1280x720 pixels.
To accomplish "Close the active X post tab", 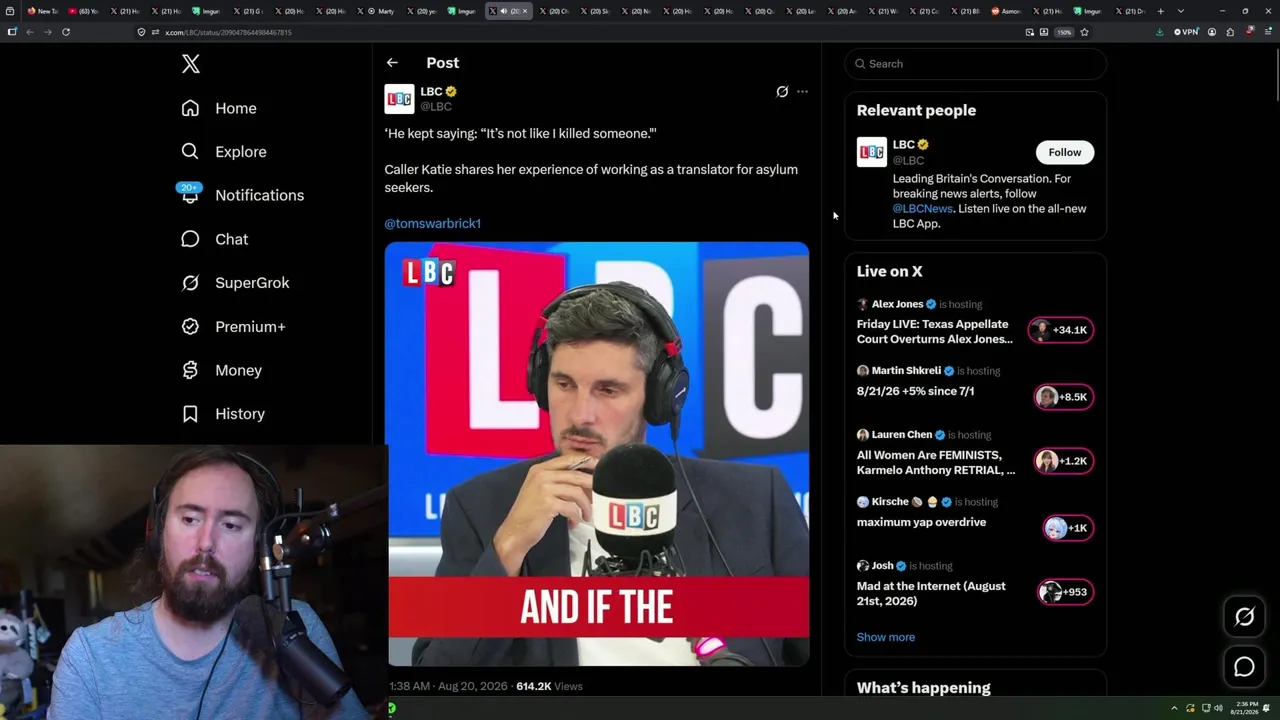I will [525, 11].
